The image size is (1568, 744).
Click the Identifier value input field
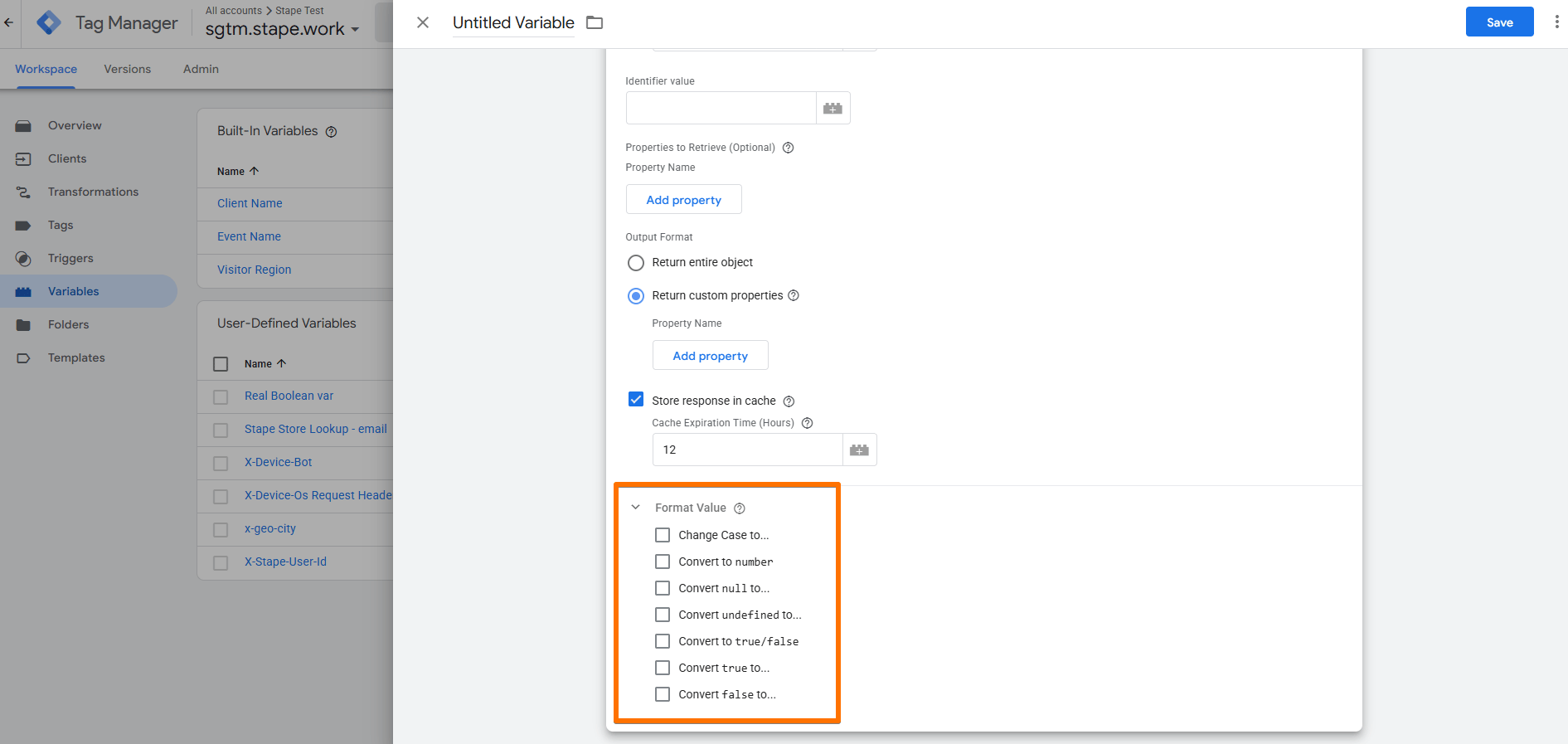click(721, 108)
